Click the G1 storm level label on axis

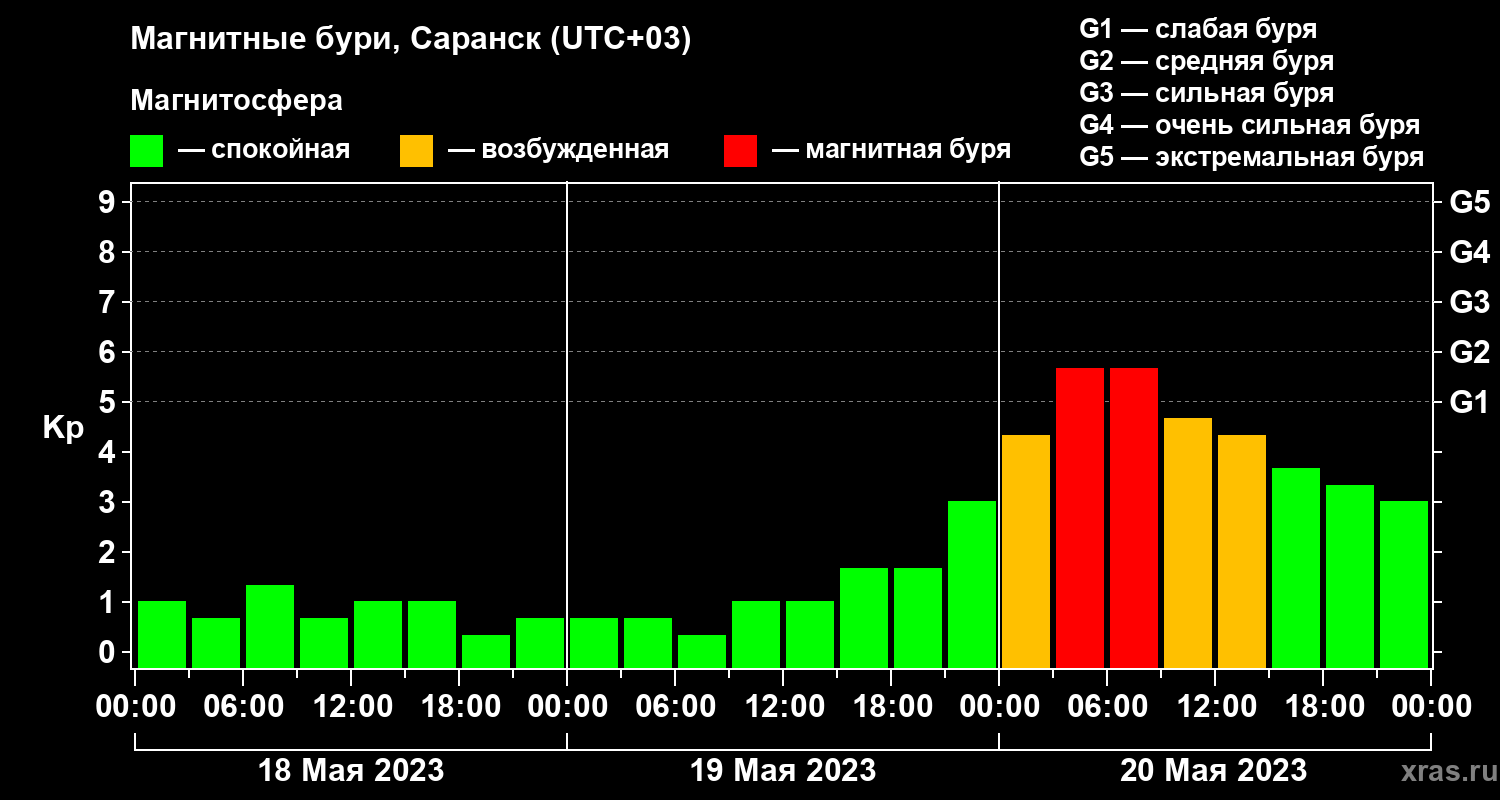point(1469,402)
